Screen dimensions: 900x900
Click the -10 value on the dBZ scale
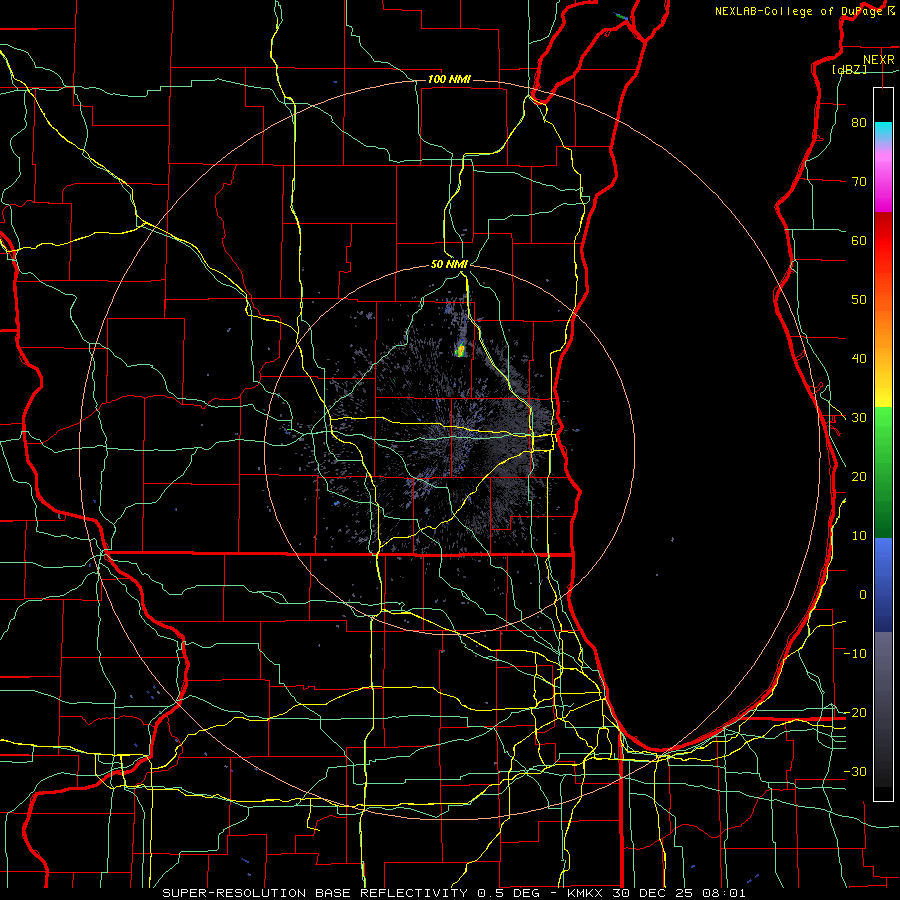pyautogui.click(x=855, y=654)
